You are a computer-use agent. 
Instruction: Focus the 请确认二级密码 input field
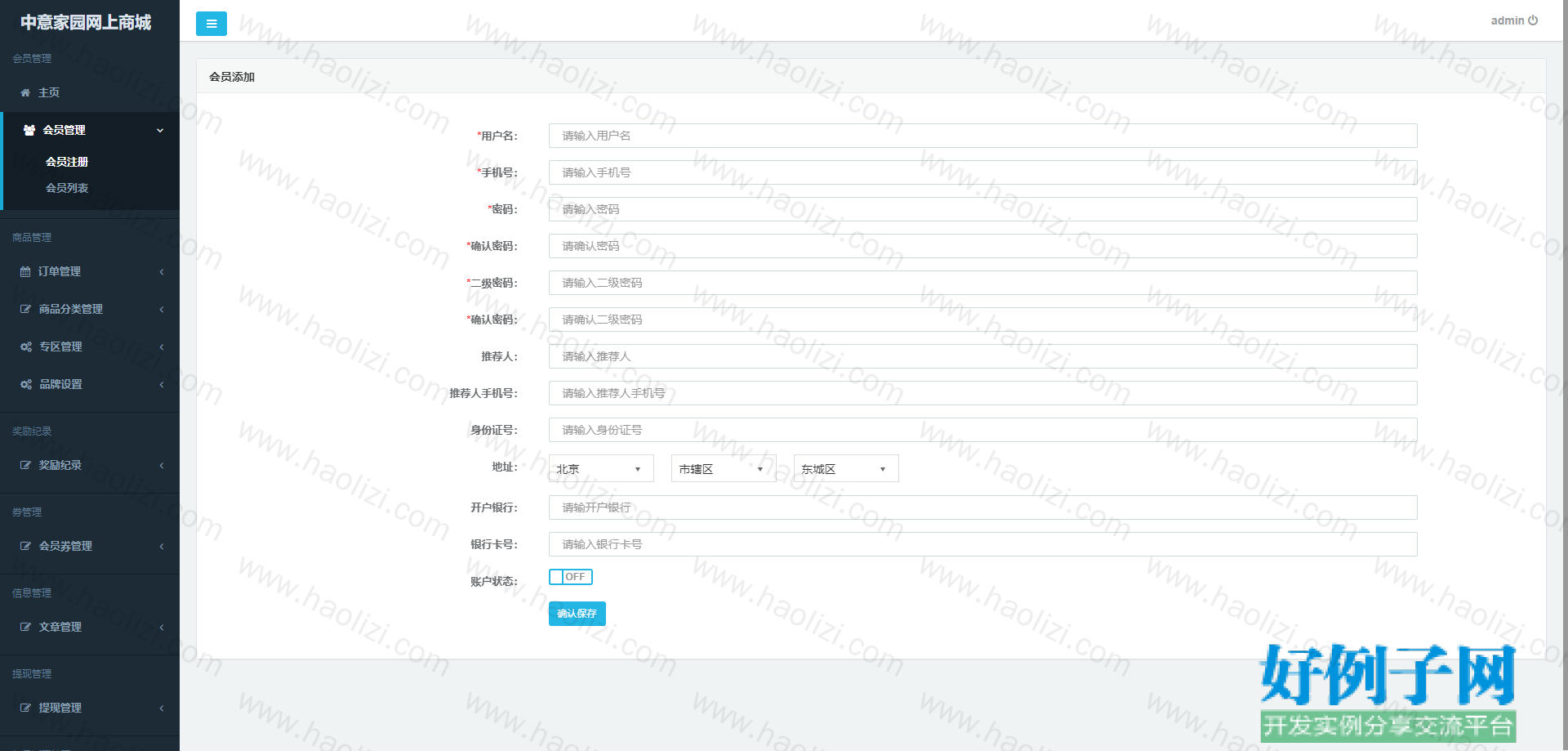tap(982, 320)
